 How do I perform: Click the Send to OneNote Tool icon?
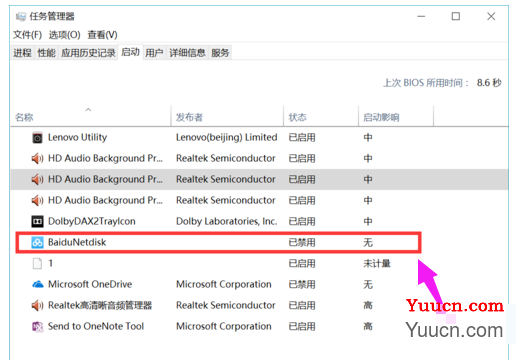pyautogui.click(x=38, y=327)
